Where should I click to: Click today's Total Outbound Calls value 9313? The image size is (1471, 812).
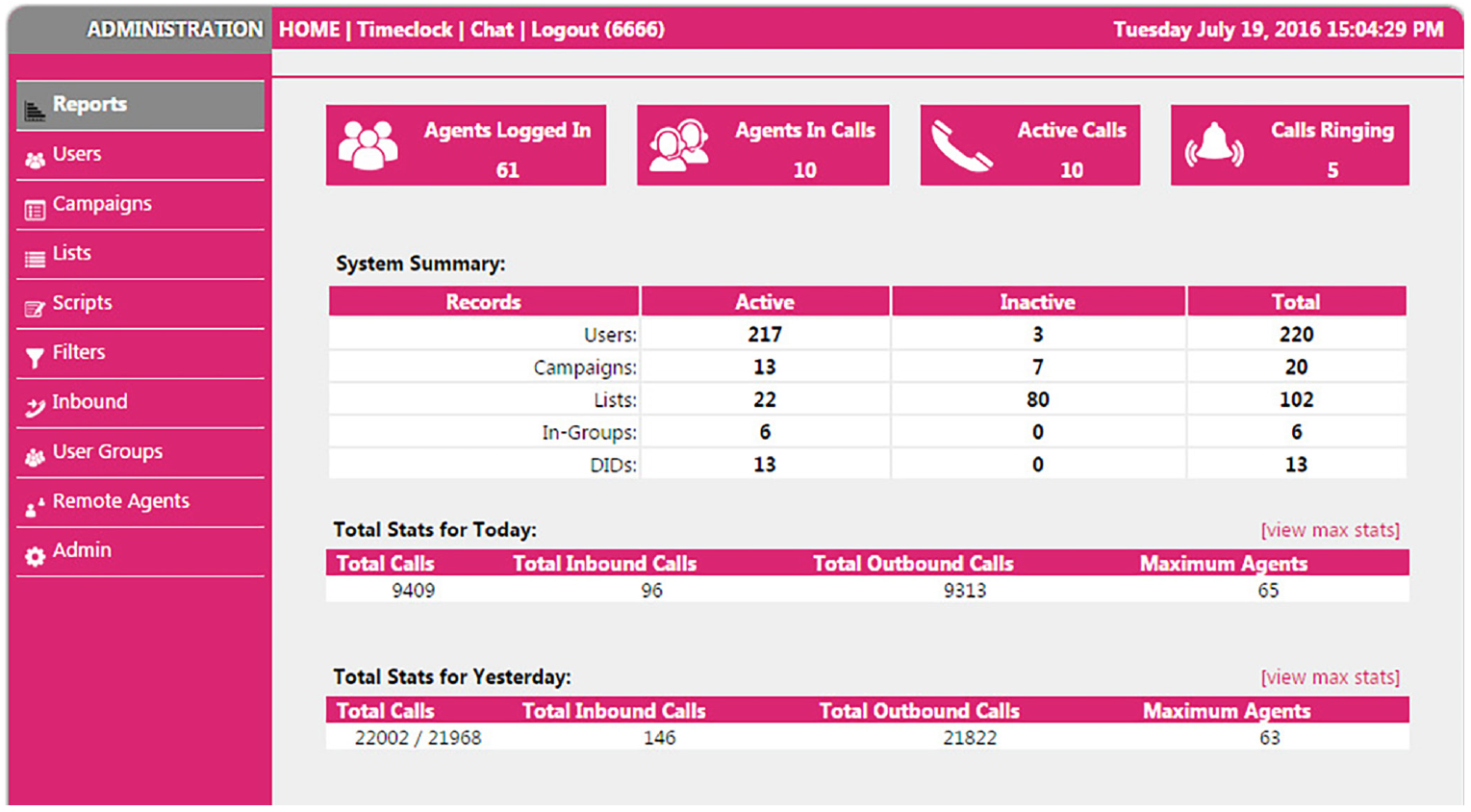pos(964,591)
